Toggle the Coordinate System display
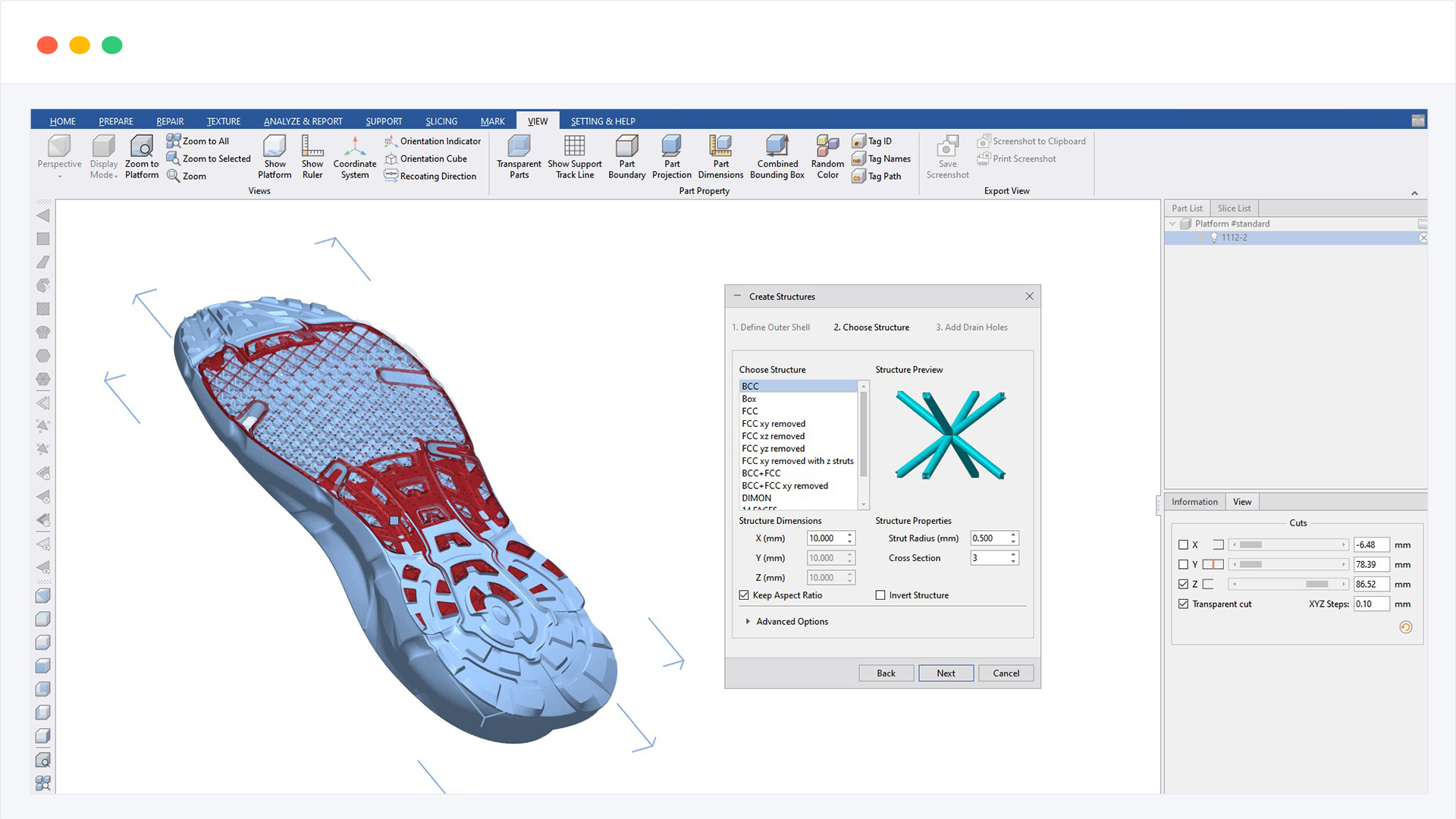This screenshot has width=1456, height=819. coord(355,157)
